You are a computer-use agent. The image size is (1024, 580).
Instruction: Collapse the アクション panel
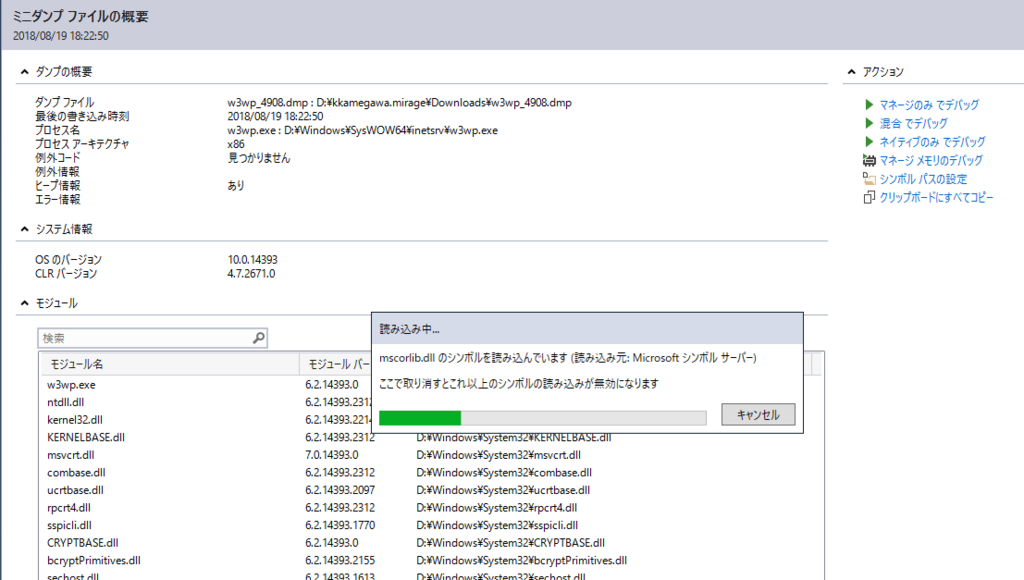click(852, 72)
